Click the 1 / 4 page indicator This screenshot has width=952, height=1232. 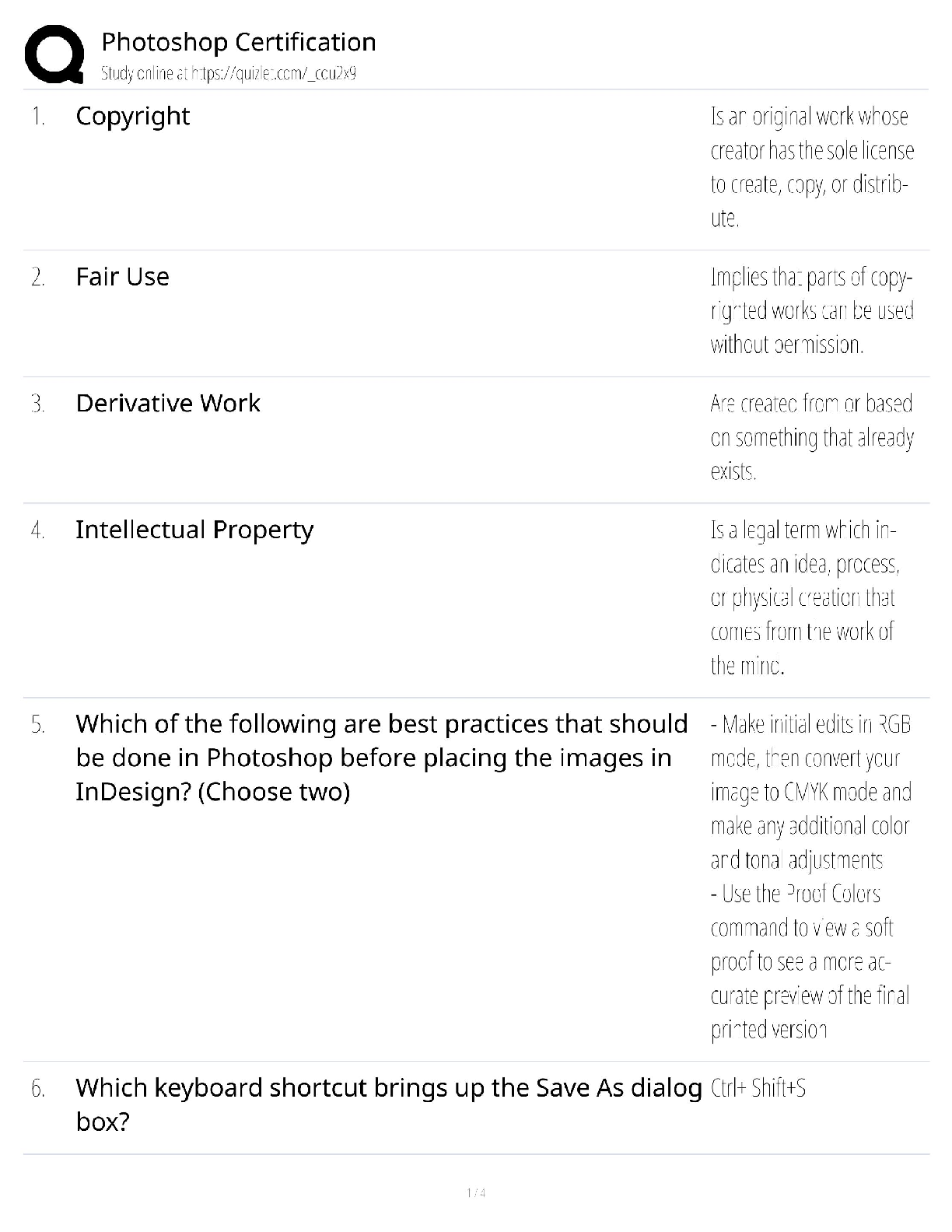(476, 1192)
